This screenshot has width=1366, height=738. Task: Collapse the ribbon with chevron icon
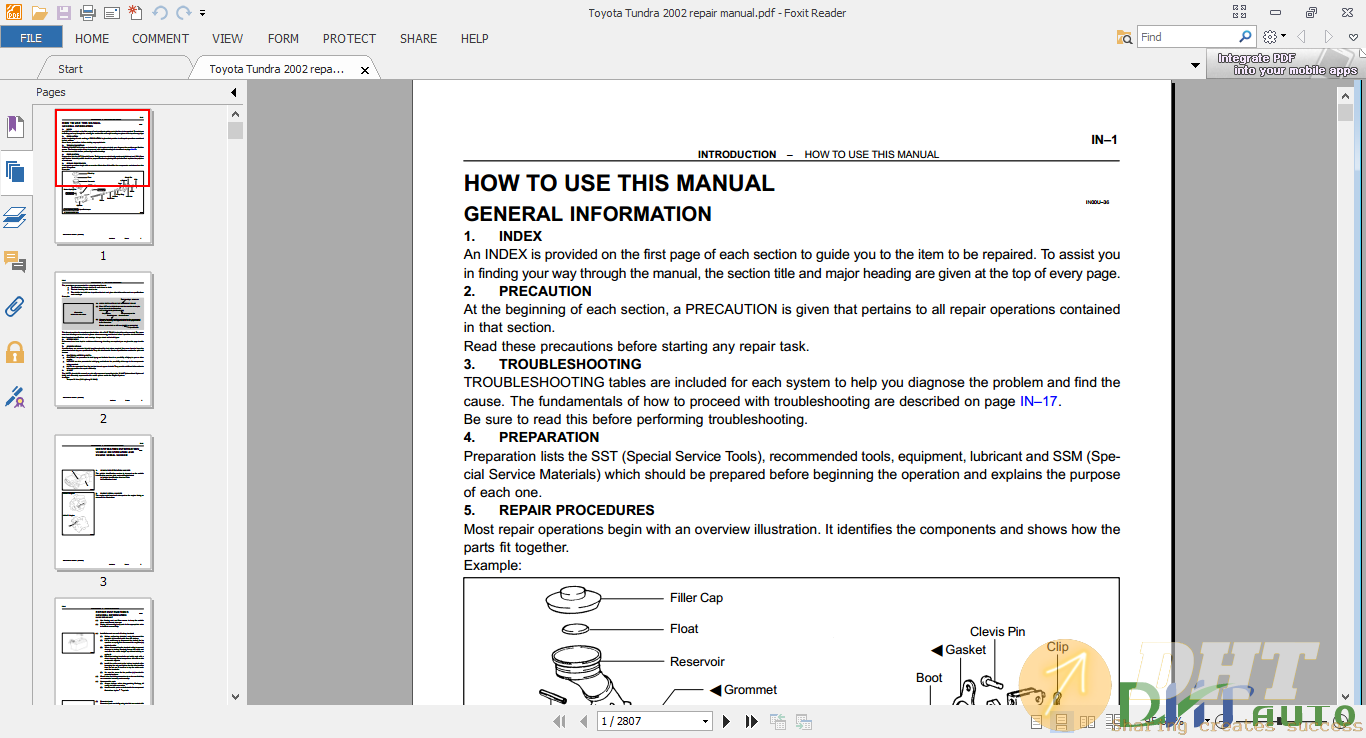click(1353, 37)
